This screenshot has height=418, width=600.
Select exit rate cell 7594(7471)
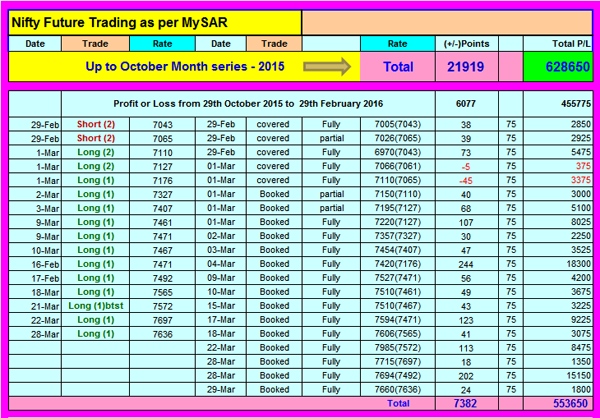pos(398,320)
